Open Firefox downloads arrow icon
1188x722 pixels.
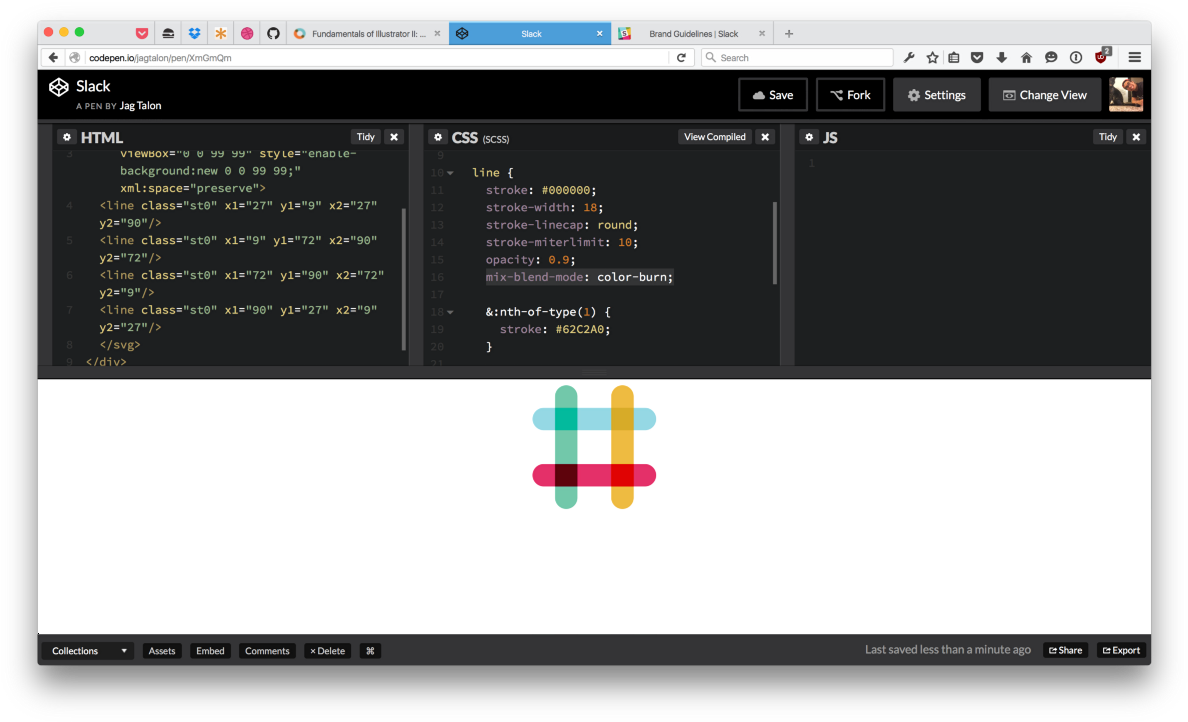coord(1001,57)
